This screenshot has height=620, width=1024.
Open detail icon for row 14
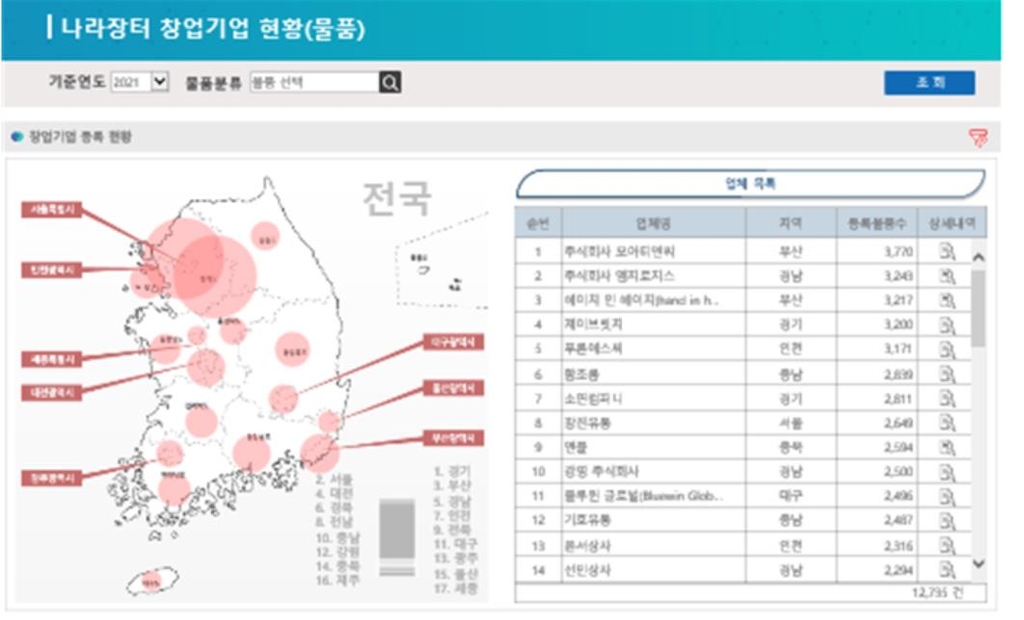coord(947,569)
